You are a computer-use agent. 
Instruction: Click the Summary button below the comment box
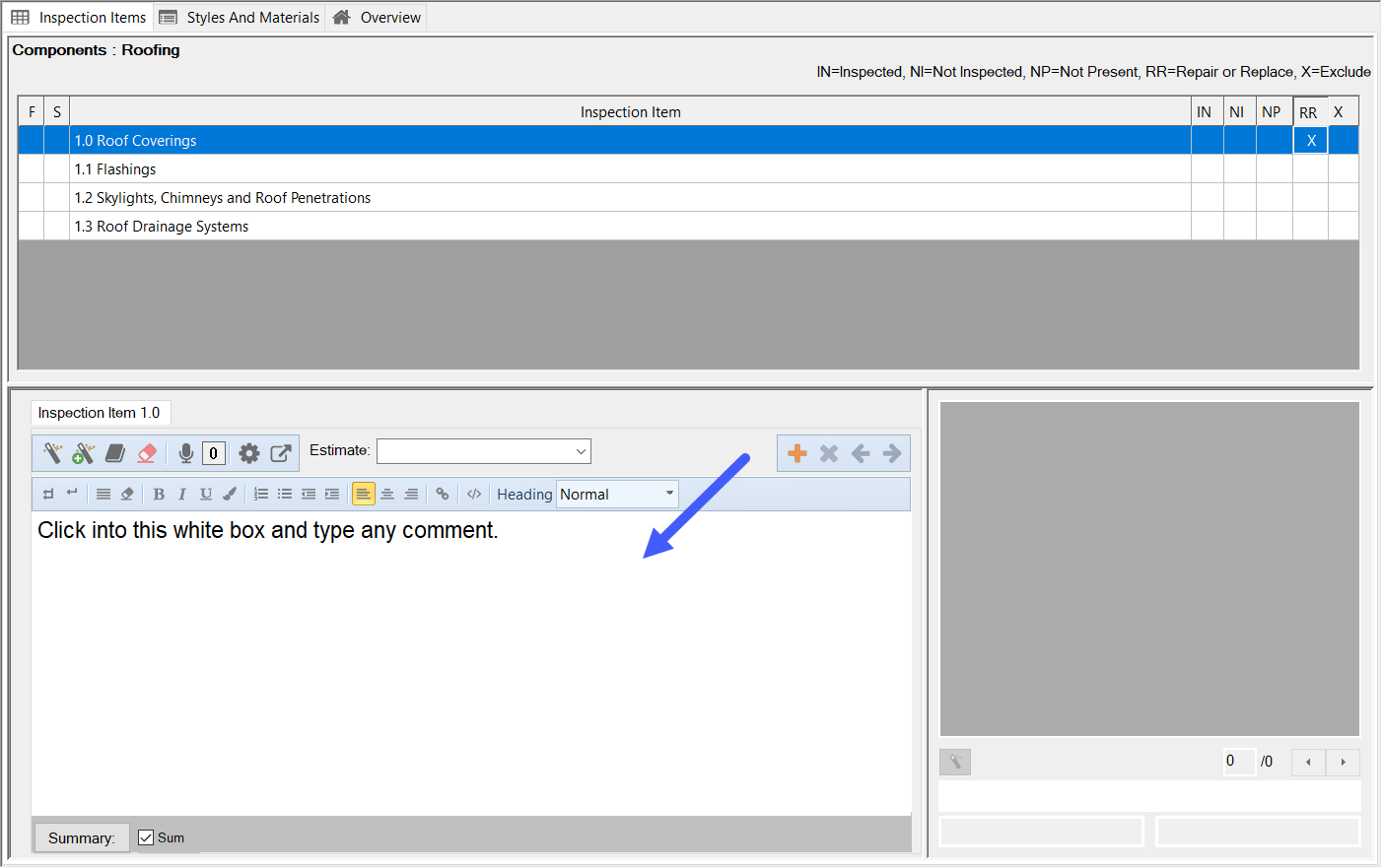coord(80,836)
